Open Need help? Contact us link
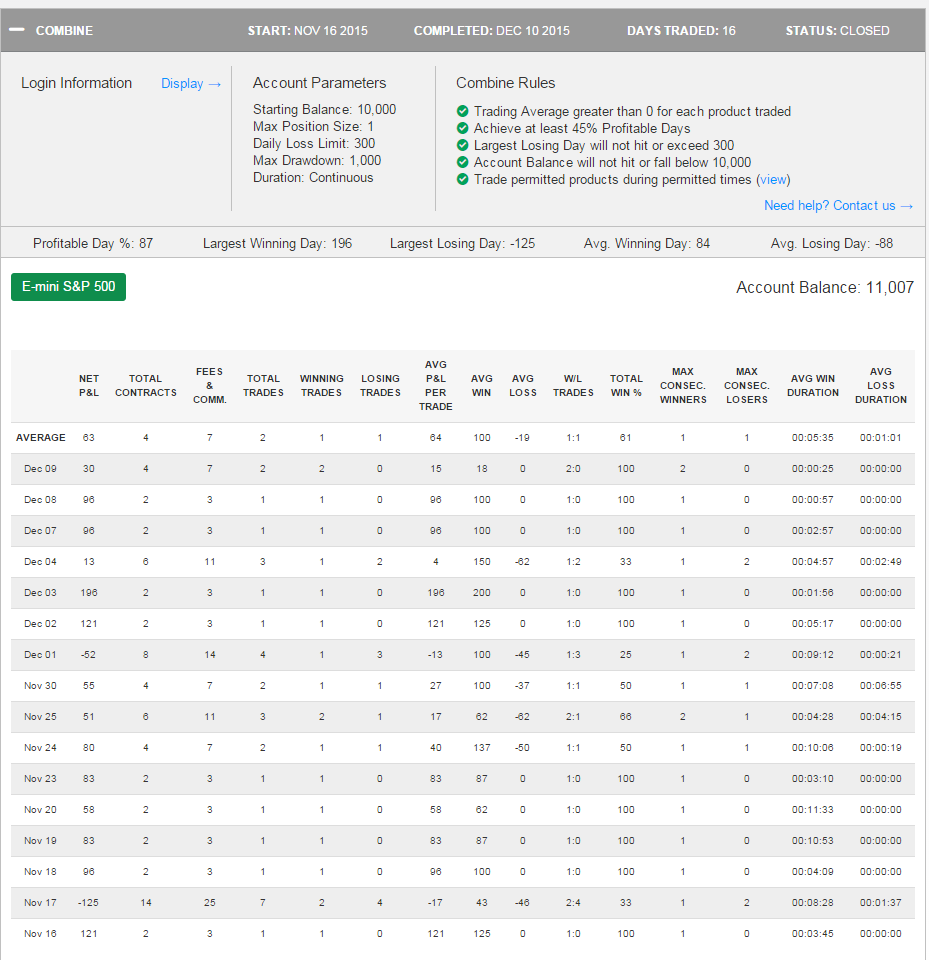929x960 pixels. click(838, 206)
